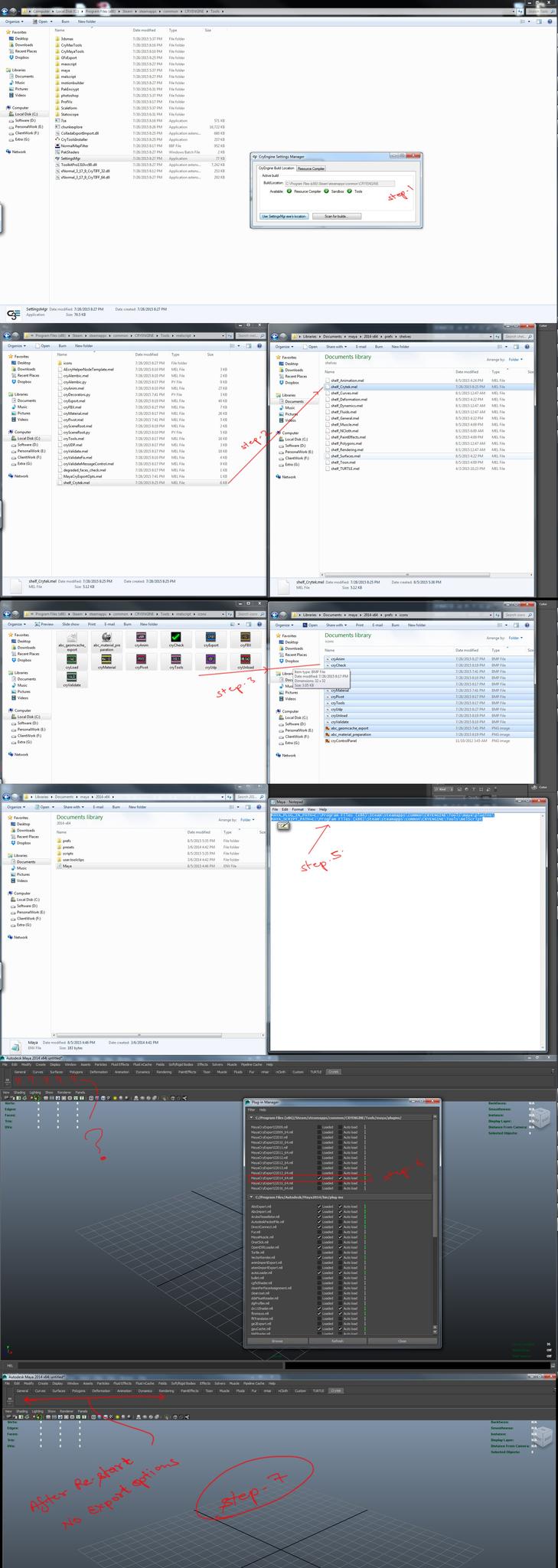
Task: Select the Maya ENV file in 2014-x64 folder
Action: coord(67,866)
